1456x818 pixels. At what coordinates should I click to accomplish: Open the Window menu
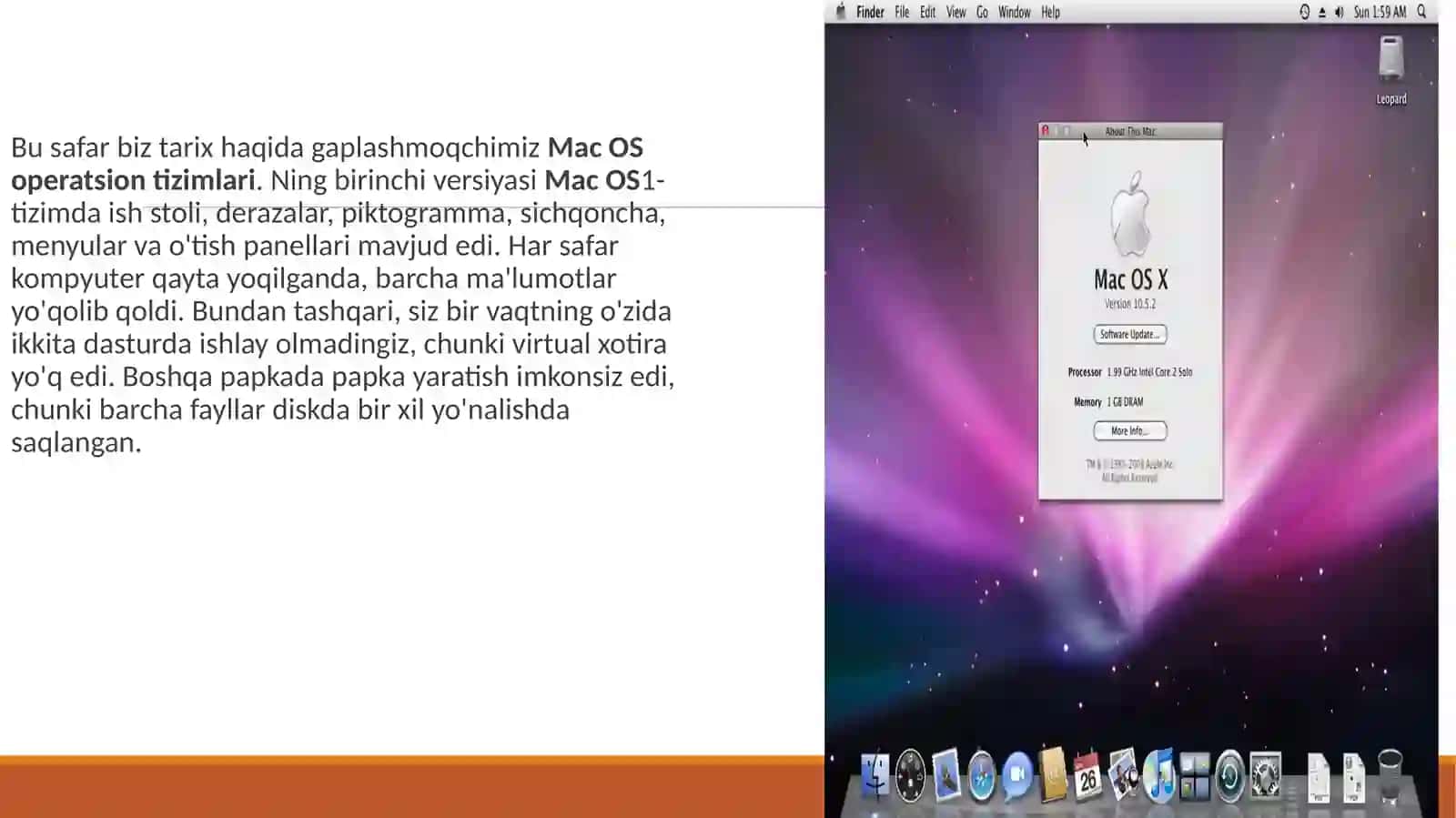(1015, 12)
